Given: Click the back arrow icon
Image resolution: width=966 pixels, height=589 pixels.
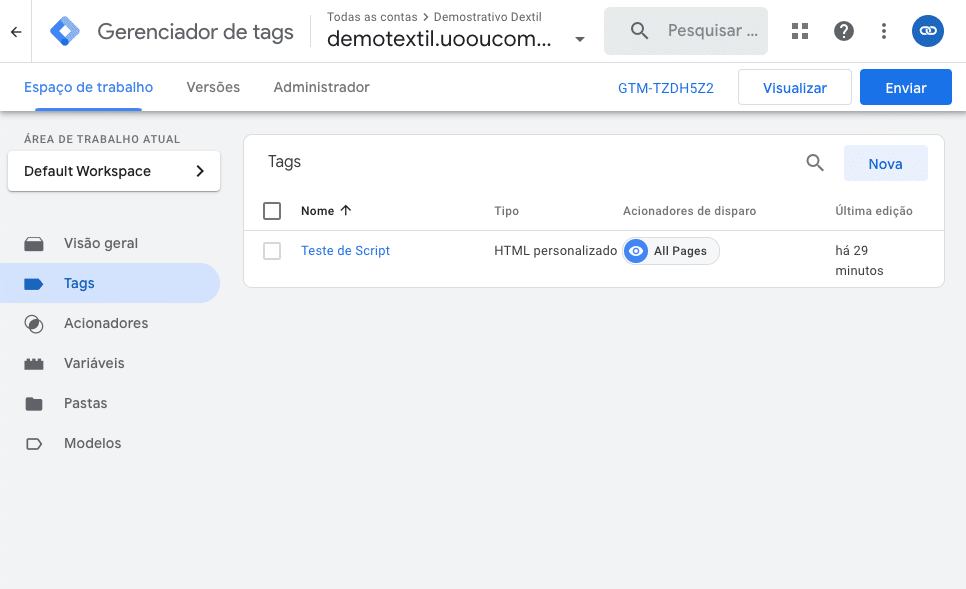Looking at the screenshot, I should point(16,31).
